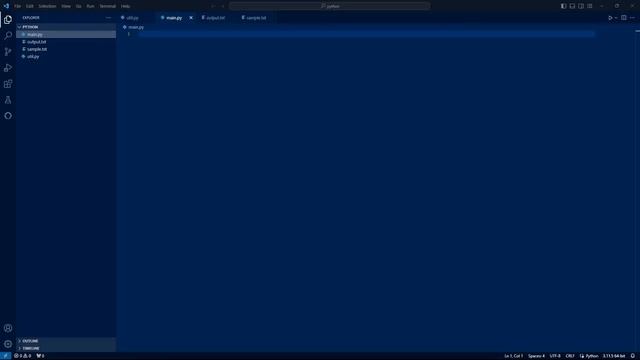Select main.py in the Explorer tree
This screenshot has width=640, height=360.
click(x=66, y=35)
